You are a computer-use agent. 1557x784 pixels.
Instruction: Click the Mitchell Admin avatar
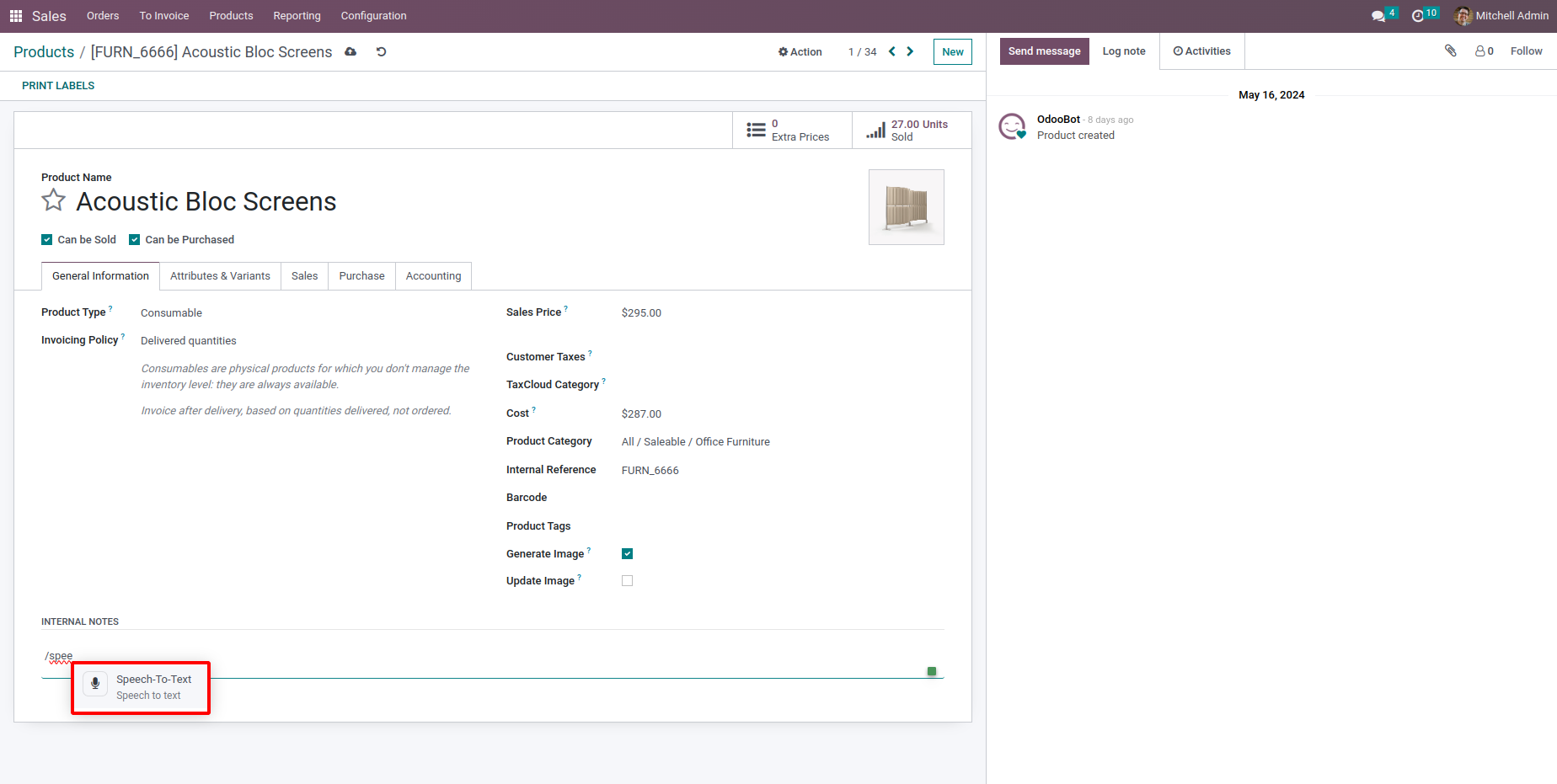(1463, 16)
